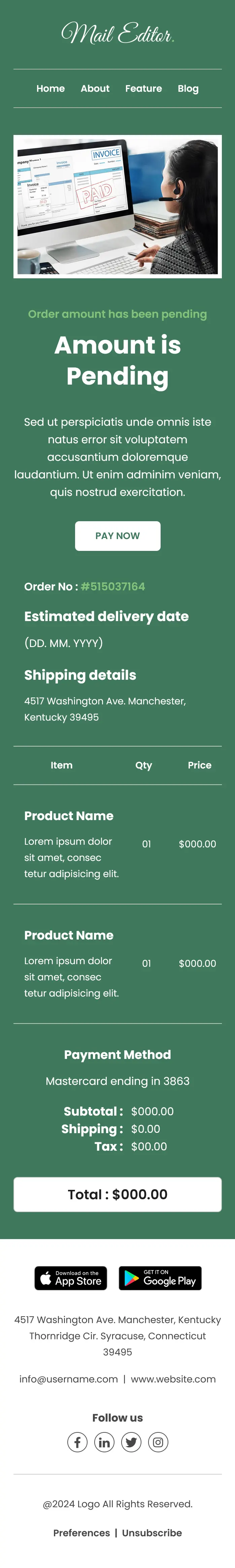
Task: Go to the About menu item
Action: coord(95,89)
